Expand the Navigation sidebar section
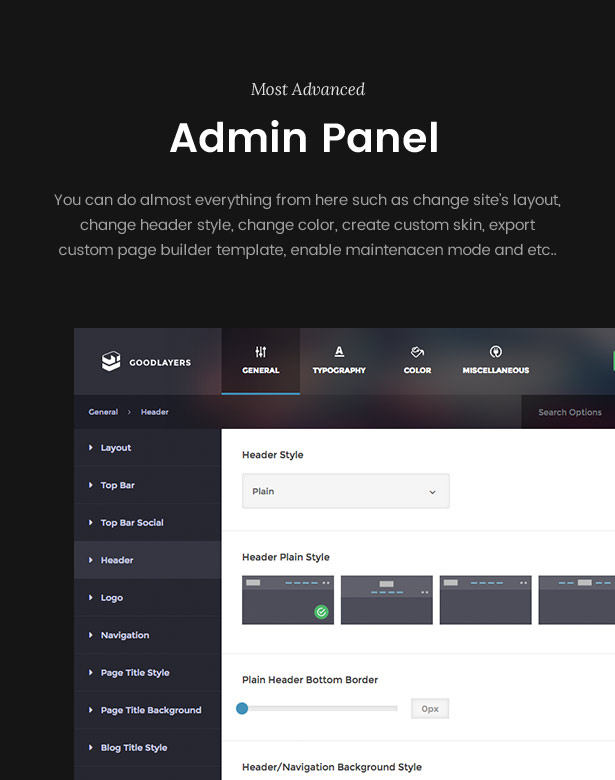Screen dimensions: 615x780 pyautogui.click(x=124, y=635)
